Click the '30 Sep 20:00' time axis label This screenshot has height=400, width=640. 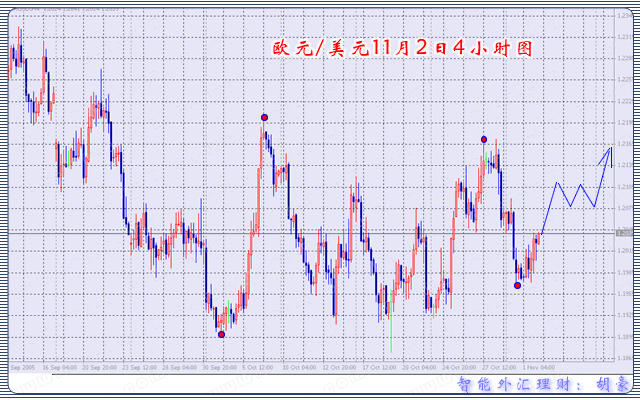(220, 367)
